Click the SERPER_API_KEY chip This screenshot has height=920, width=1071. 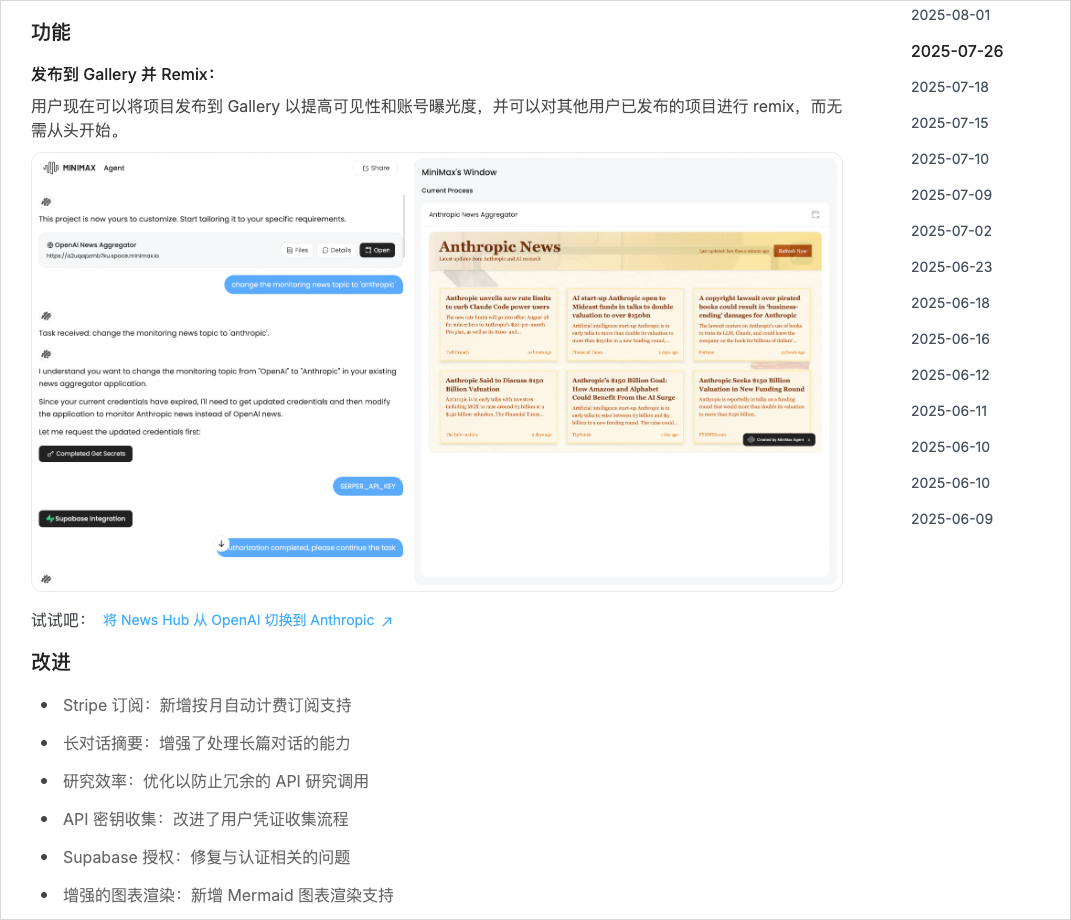368,486
